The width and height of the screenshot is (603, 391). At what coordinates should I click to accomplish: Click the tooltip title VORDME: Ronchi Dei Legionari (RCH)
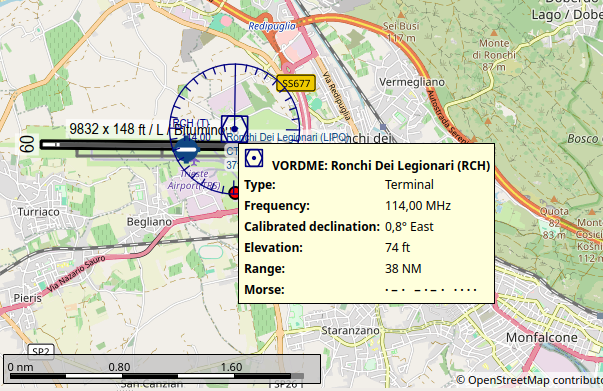click(381, 165)
